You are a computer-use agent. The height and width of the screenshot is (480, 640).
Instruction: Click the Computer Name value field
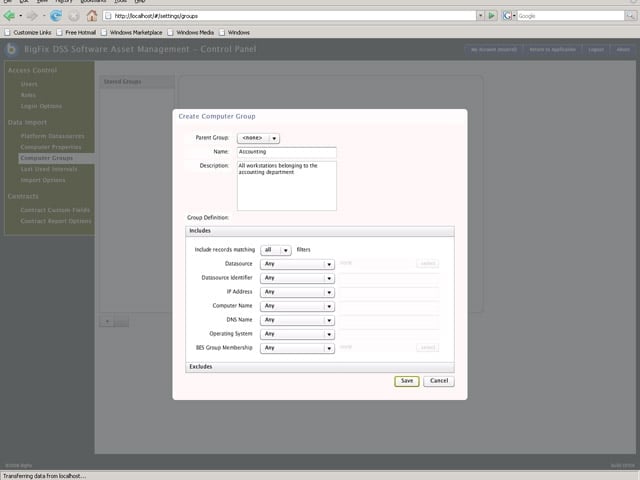tap(389, 306)
